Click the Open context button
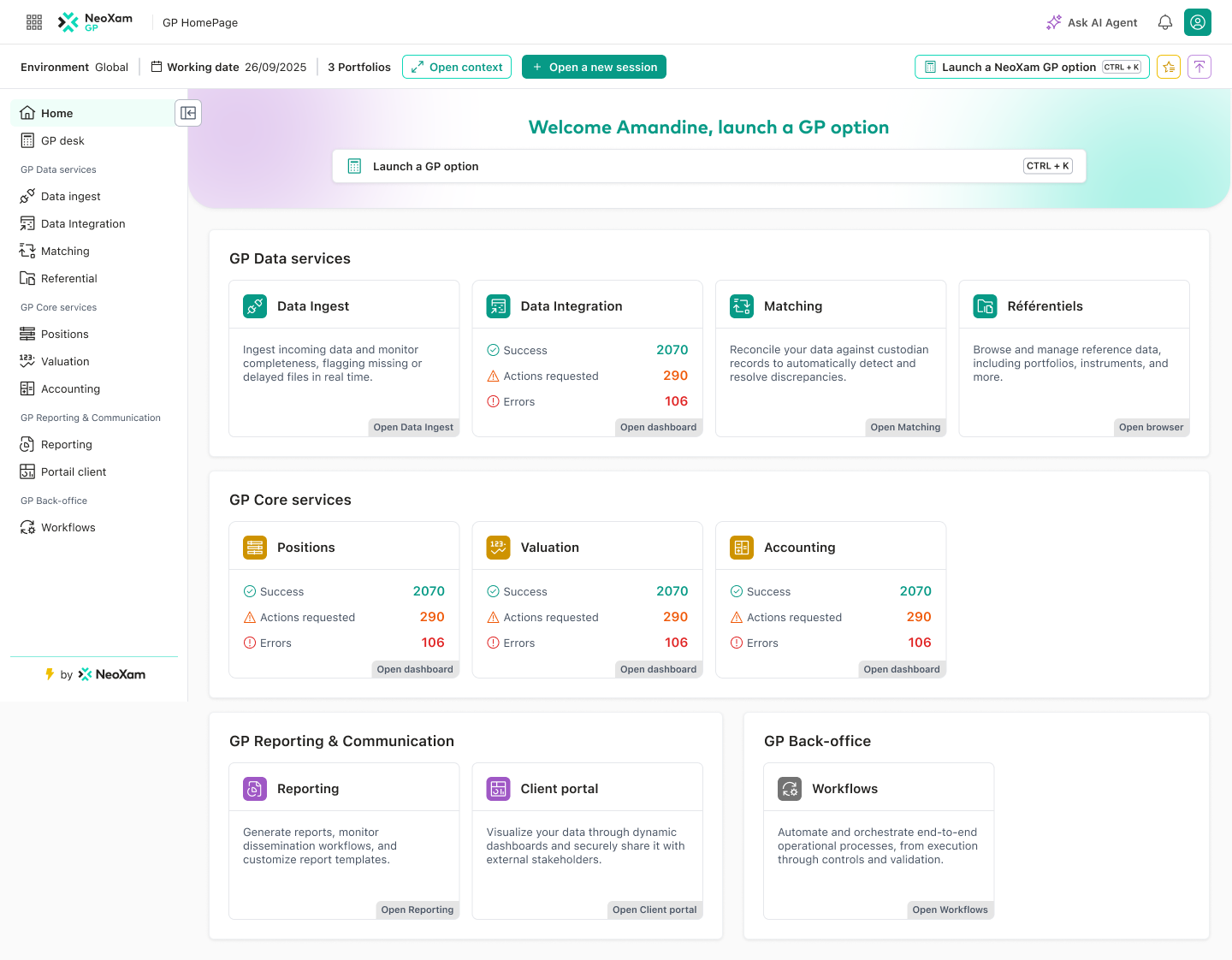The image size is (1232, 960). (x=457, y=67)
